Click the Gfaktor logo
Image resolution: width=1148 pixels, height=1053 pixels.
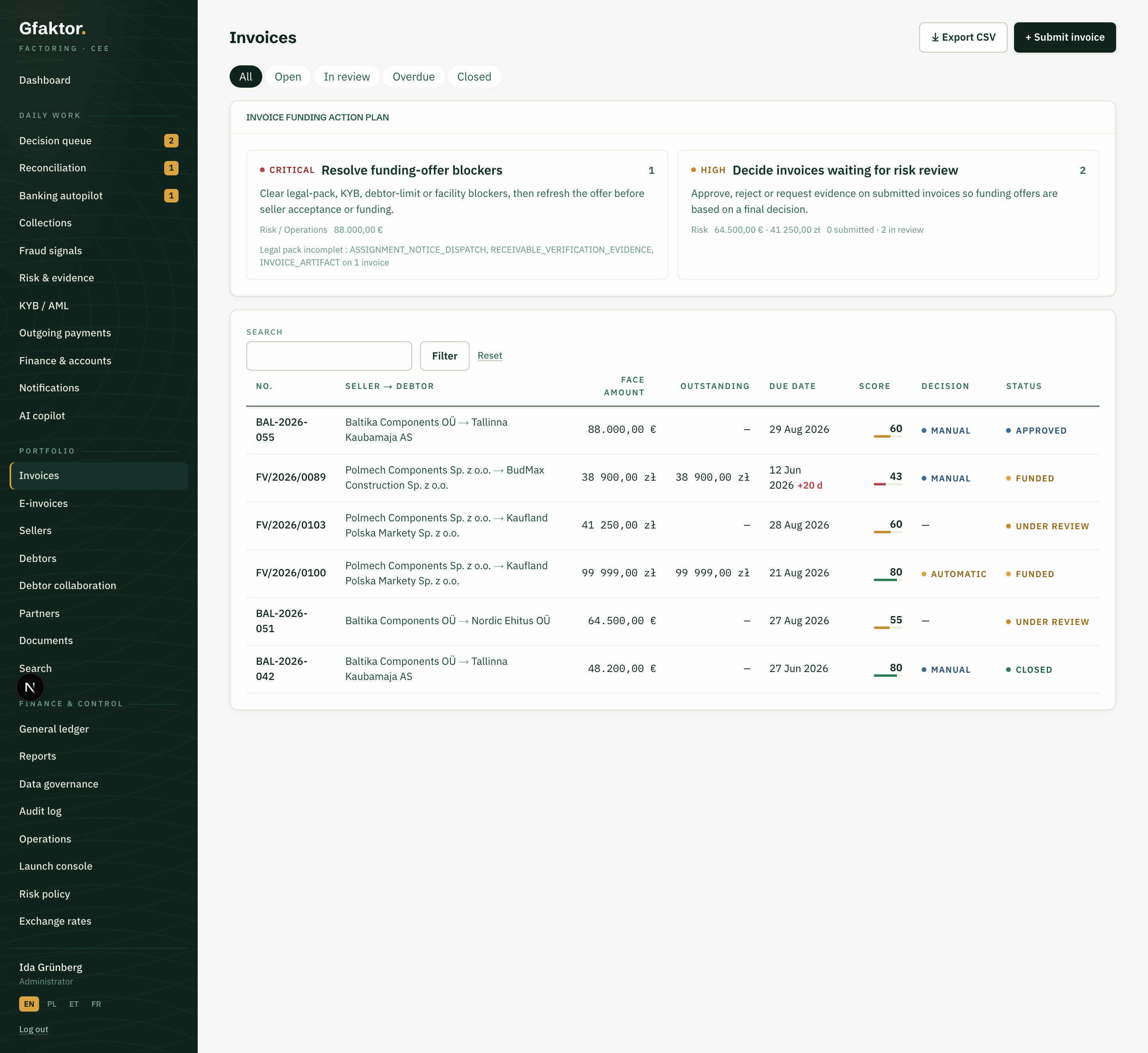pyautogui.click(x=52, y=28)
